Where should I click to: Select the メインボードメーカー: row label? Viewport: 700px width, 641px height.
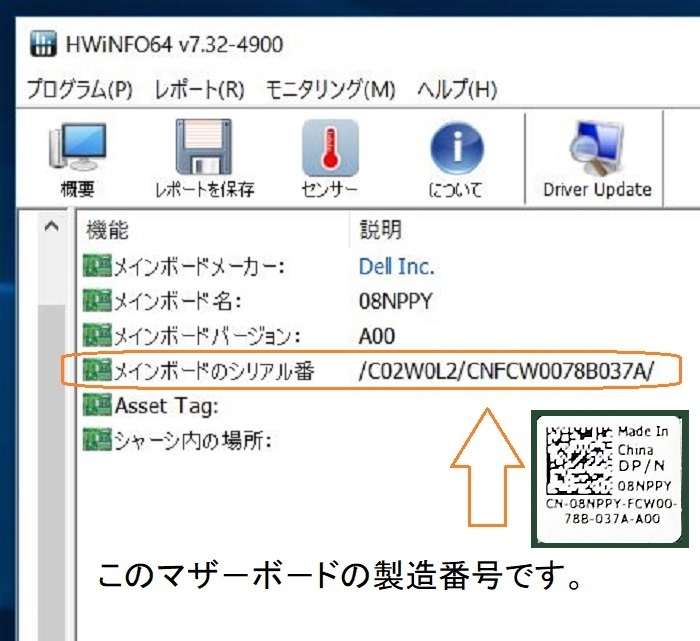coord(199,266)
